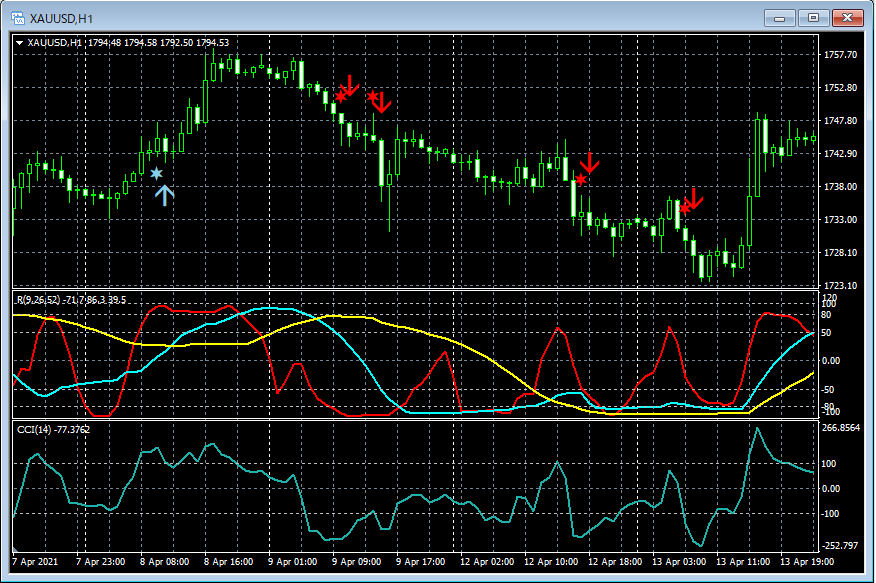Maximize the XAUUSD,H1 chart window
This screenshot has width=876, height=583.
coord(815,17)
